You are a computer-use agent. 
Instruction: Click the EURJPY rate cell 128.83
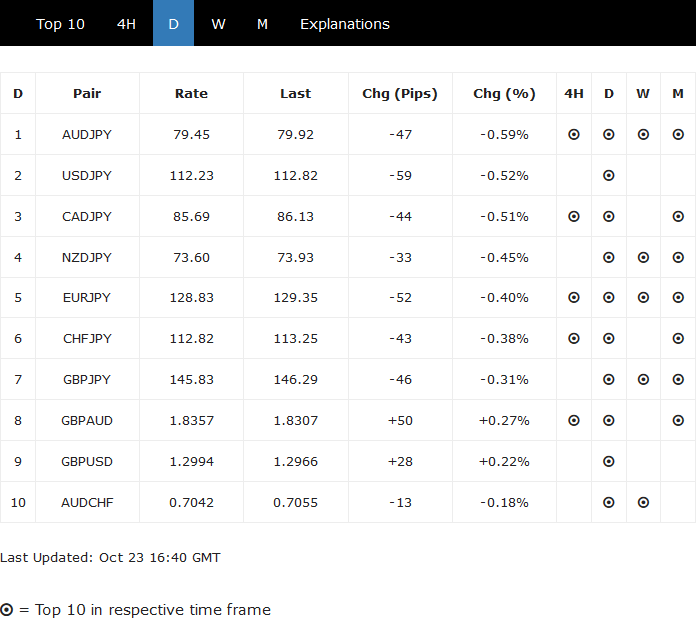pyautogui.click(x=191, y=298)
